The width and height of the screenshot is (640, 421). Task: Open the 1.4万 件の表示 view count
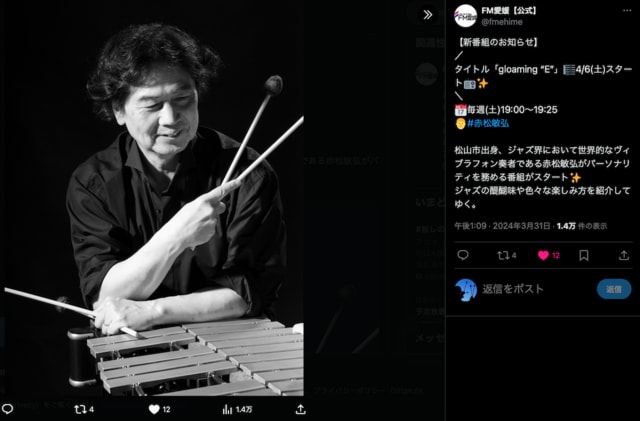[x=582, y=226]
